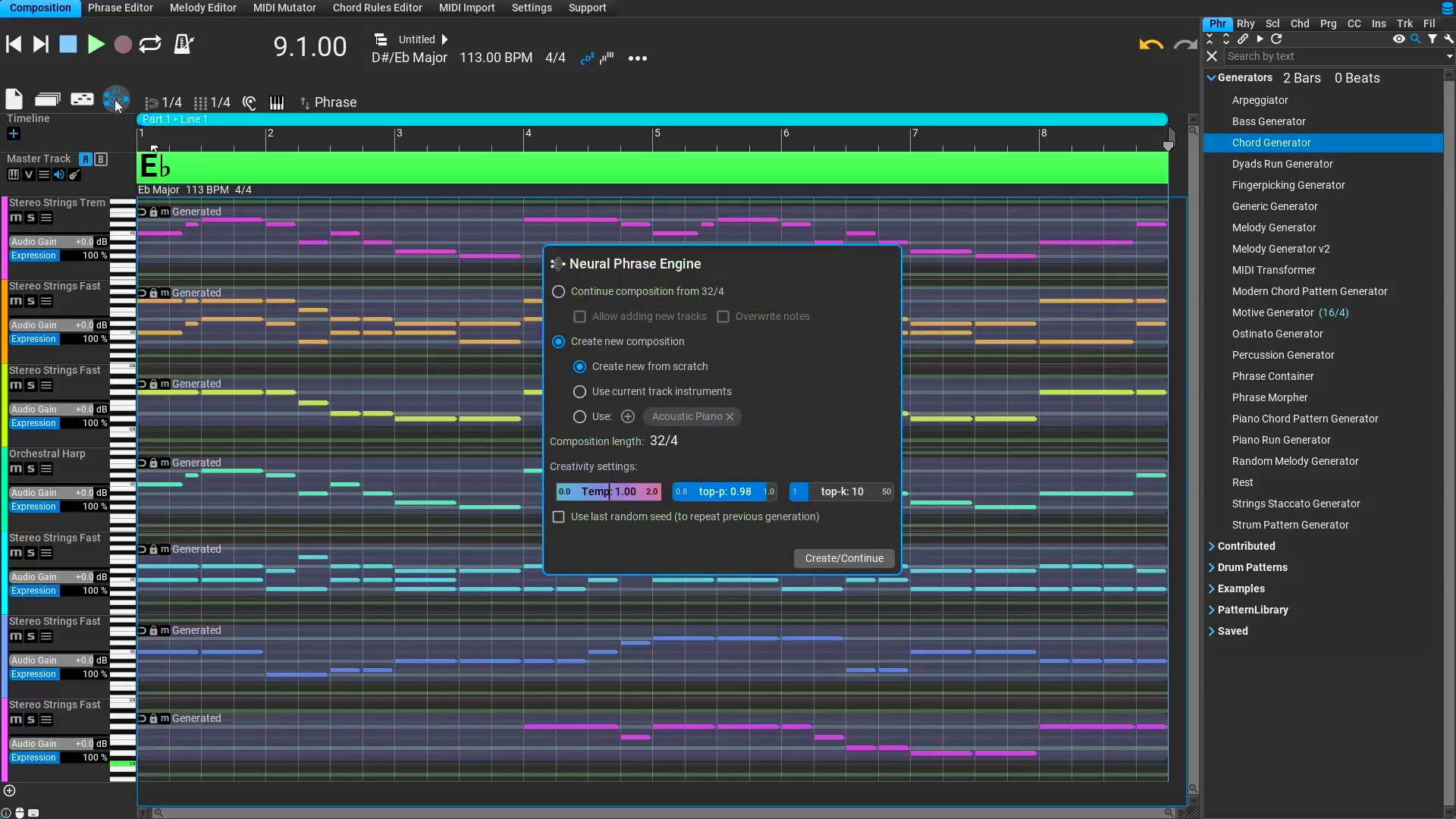Remove Acoustic Piano instrument tag

(x=730, y=417)
